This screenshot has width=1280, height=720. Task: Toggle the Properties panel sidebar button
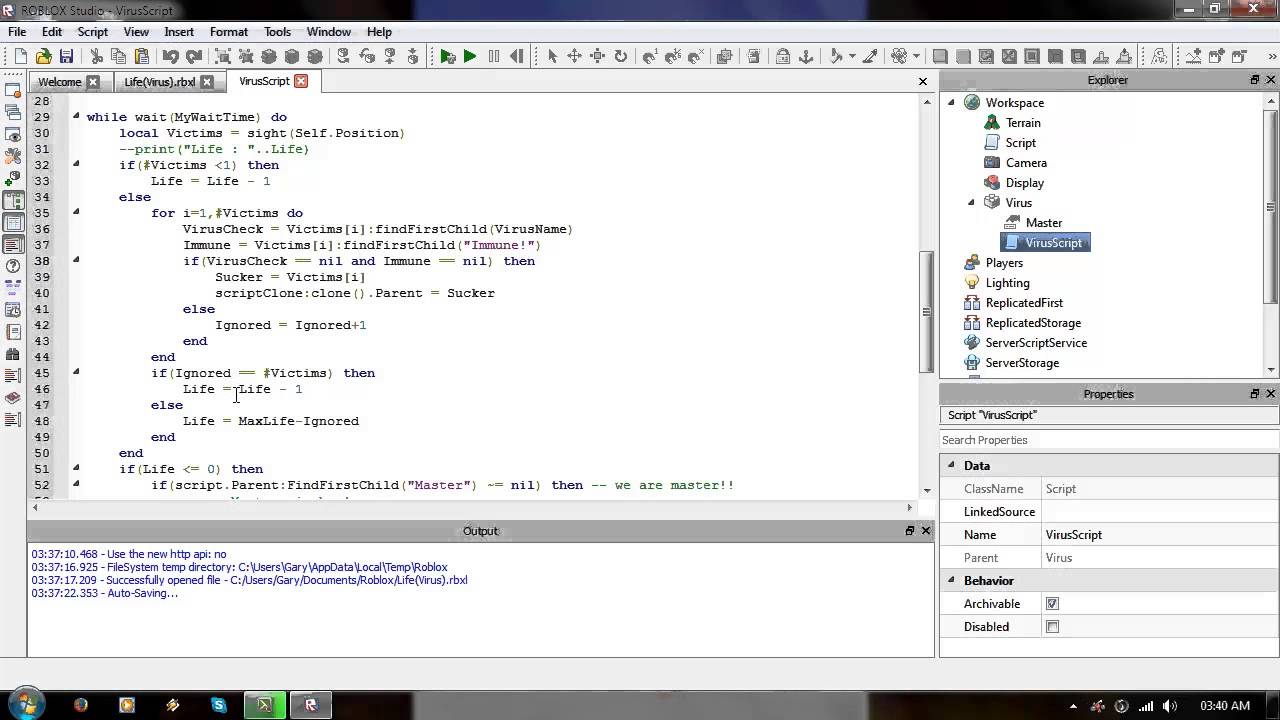13,222
